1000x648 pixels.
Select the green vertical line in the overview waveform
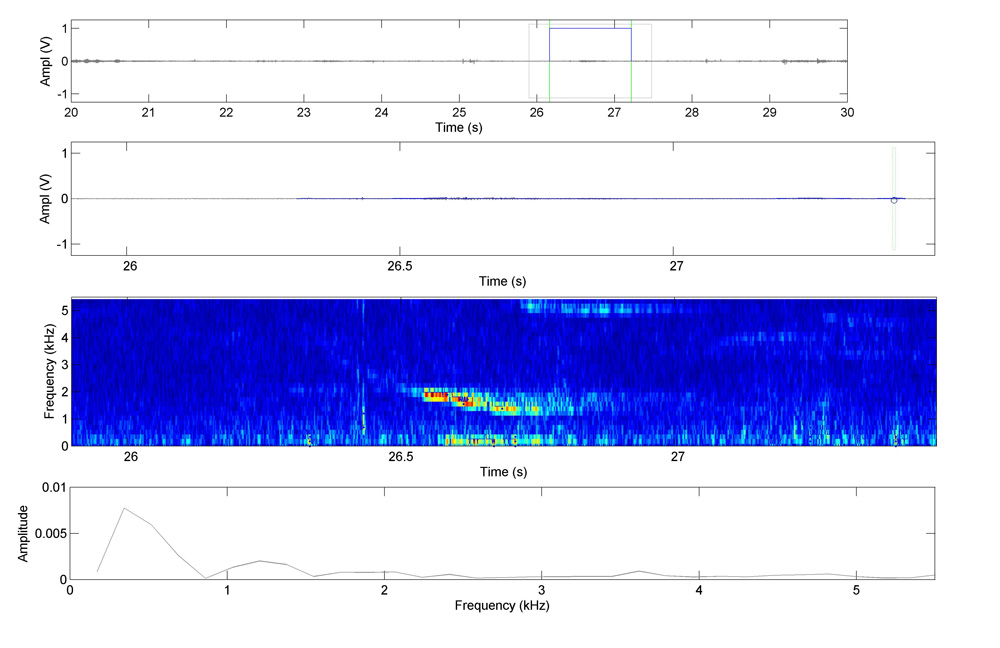631,60
